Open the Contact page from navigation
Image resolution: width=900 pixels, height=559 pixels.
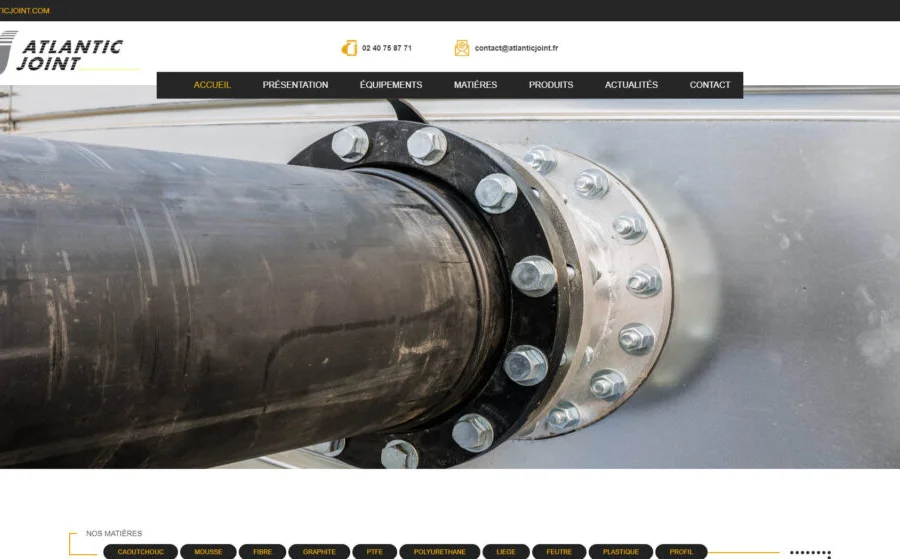[710, 85]
